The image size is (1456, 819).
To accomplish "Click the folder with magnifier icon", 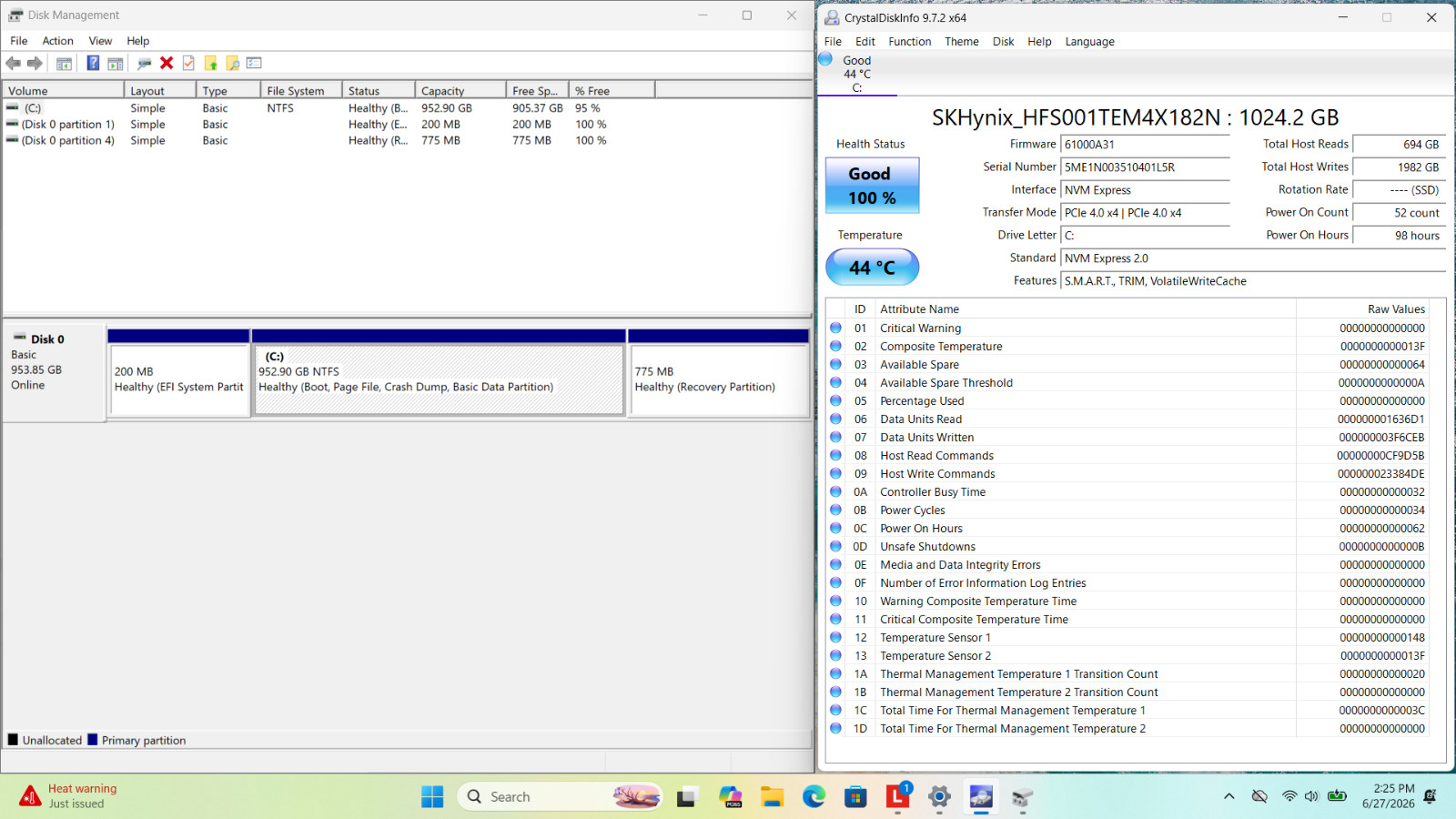I will pos(233,64).
